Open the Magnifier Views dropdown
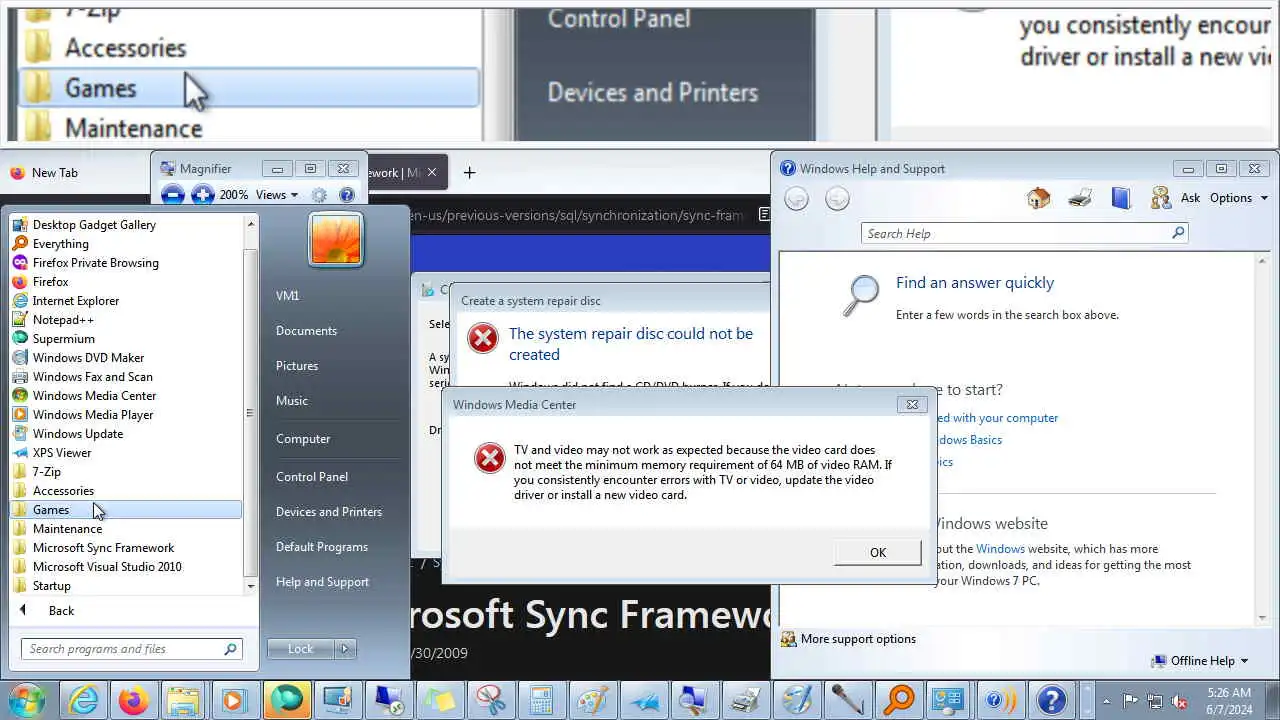The height and width of the screenshot is (720, 1280). [x=277, y=195]
